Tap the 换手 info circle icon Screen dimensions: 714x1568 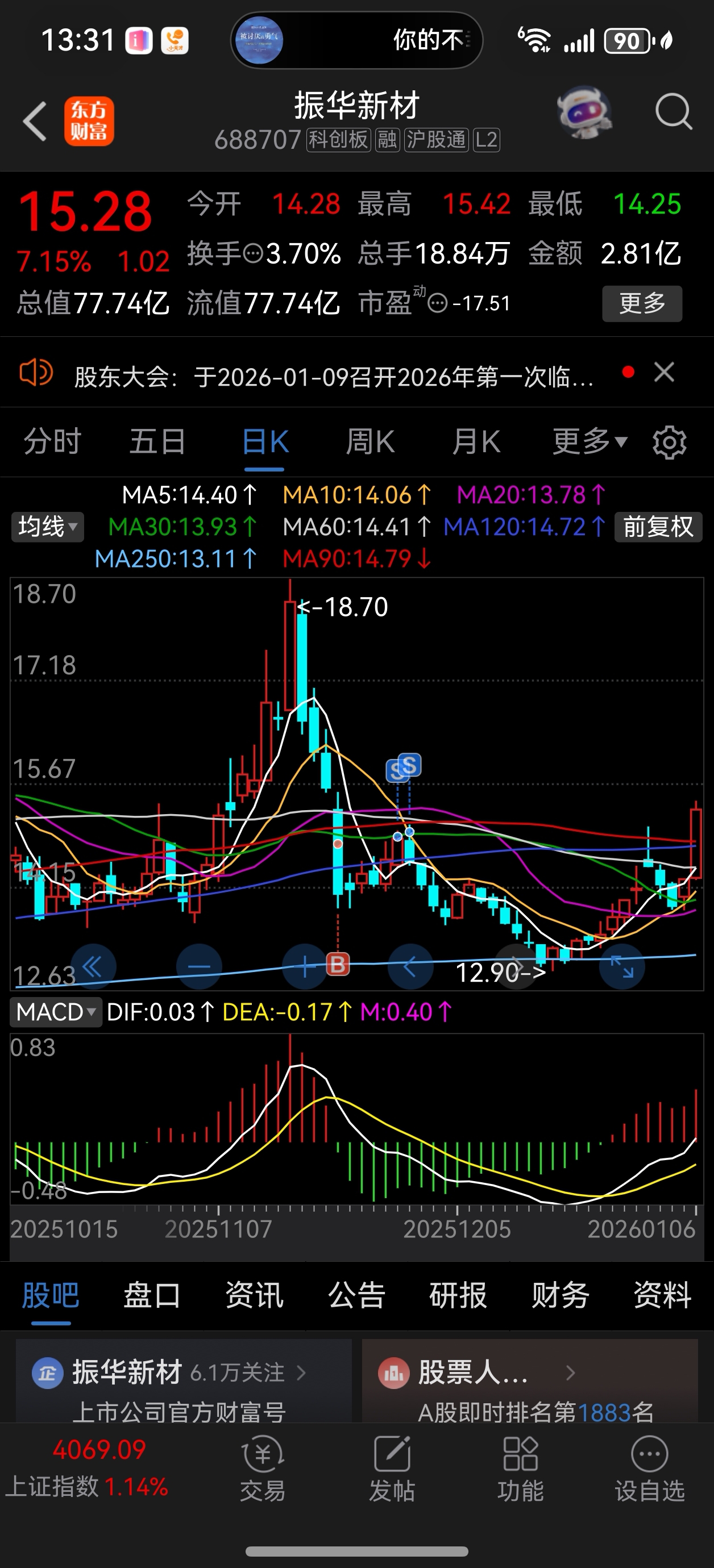coord(253,253)
